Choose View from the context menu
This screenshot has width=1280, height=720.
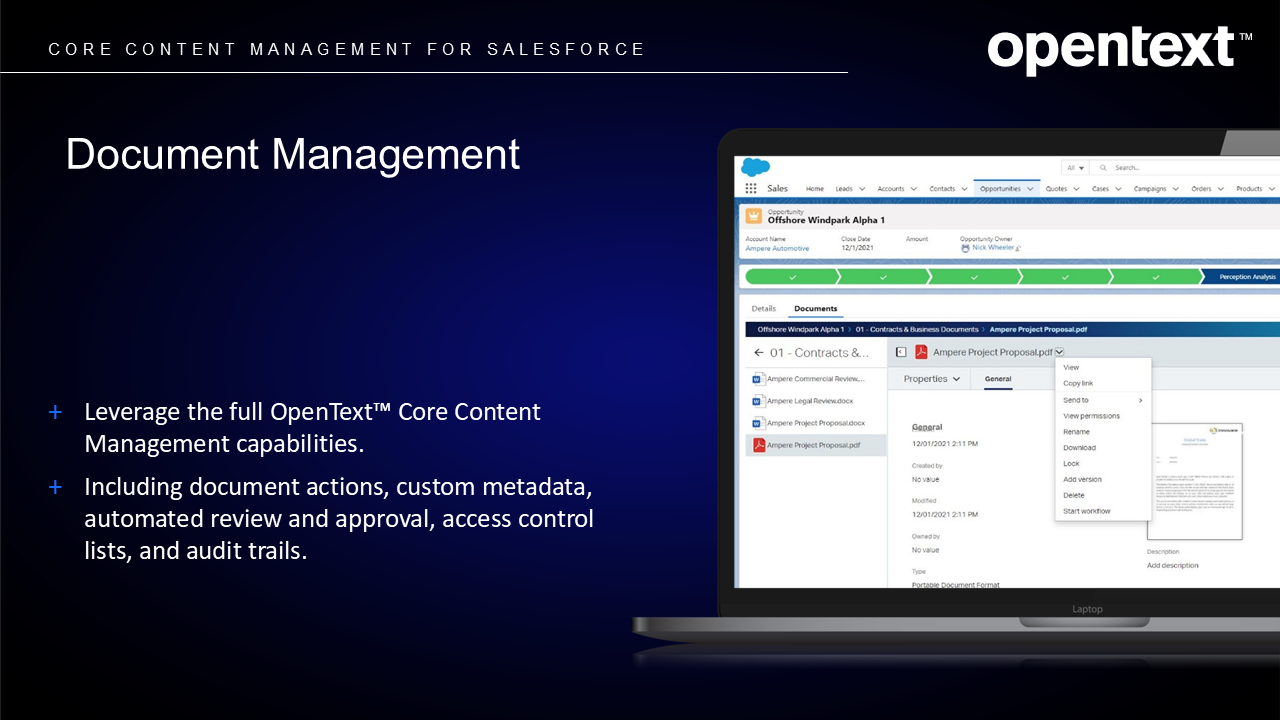click(x=1103, y=368)
